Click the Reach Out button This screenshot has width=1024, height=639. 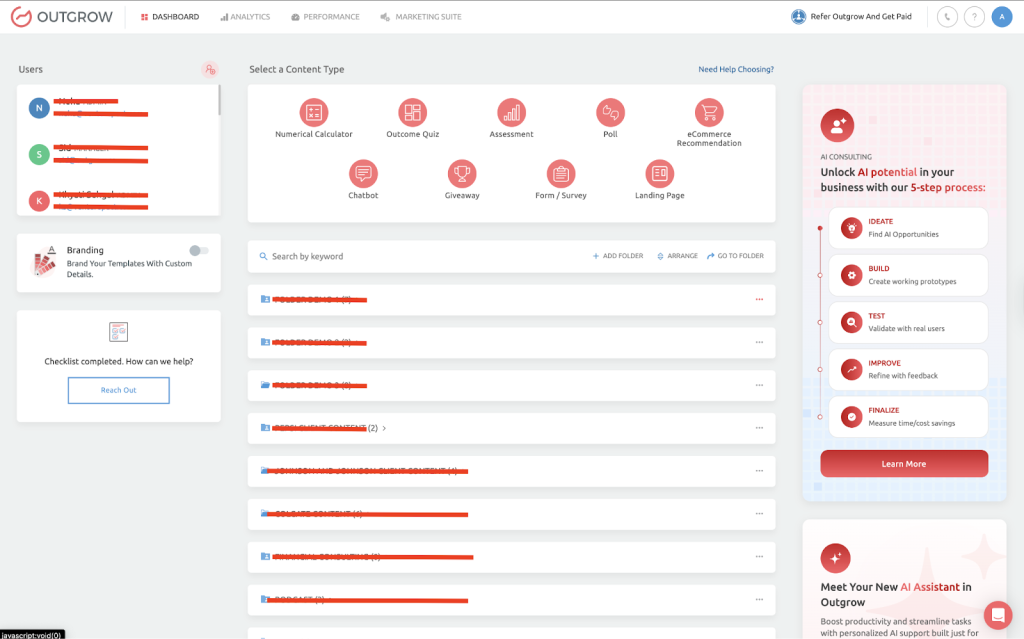118,390
